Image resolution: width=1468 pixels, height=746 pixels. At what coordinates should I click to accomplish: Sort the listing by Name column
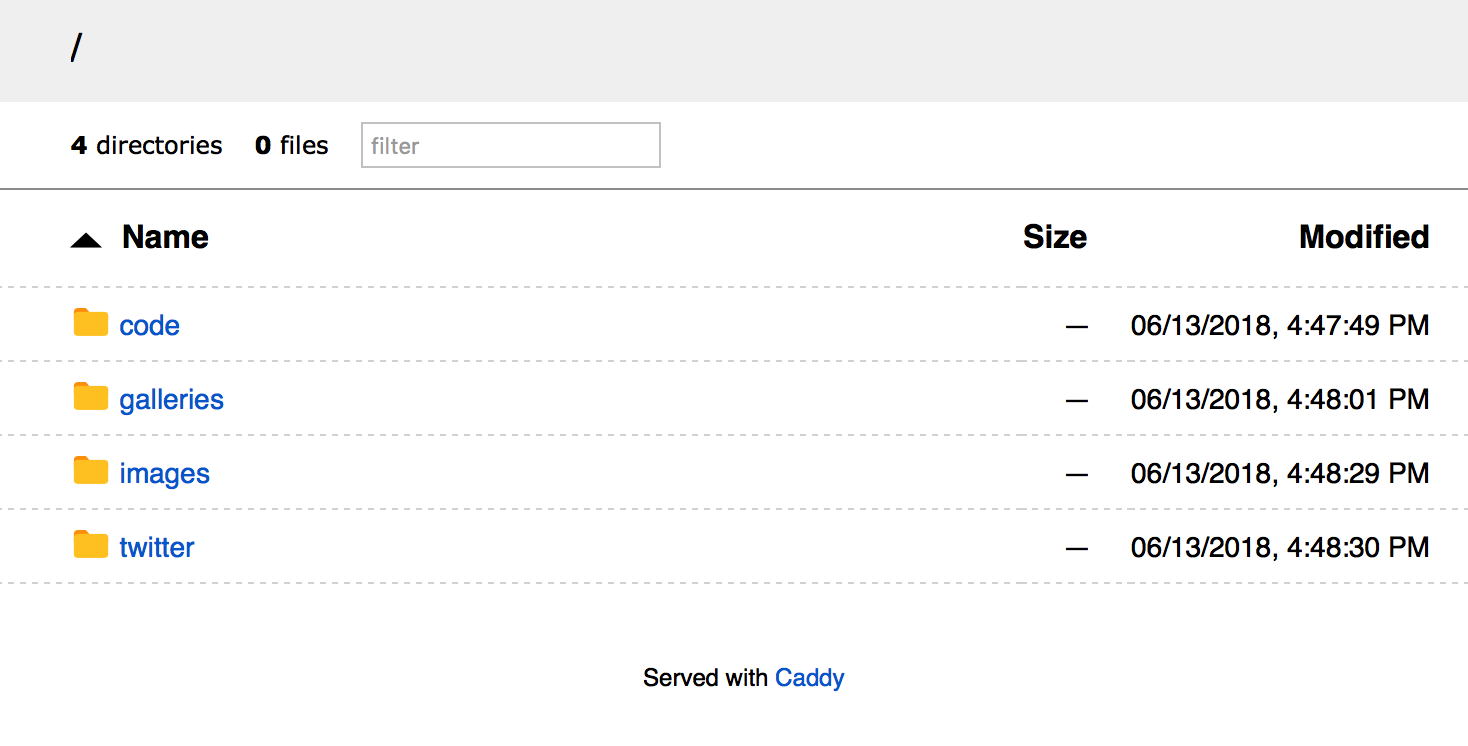pyautogui.click(x=165, y=237)
